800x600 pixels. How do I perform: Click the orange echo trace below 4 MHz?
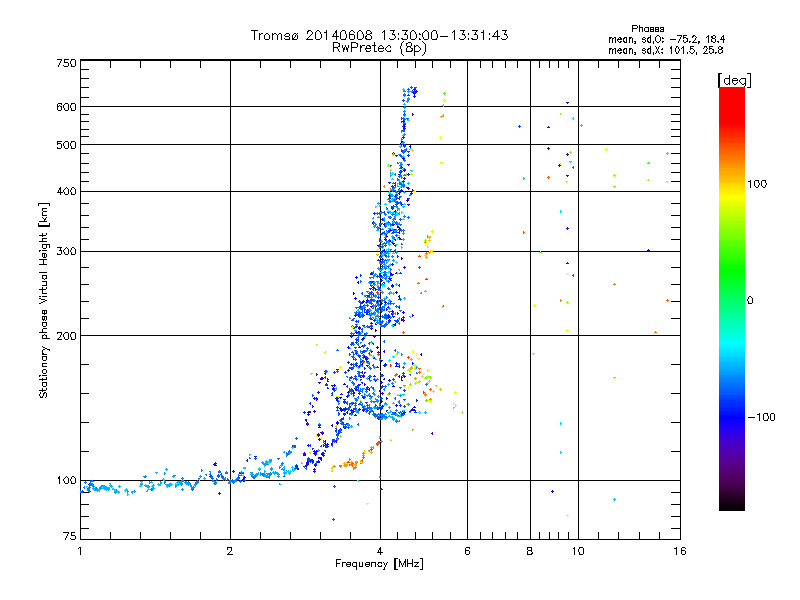[x=356, y=457]
